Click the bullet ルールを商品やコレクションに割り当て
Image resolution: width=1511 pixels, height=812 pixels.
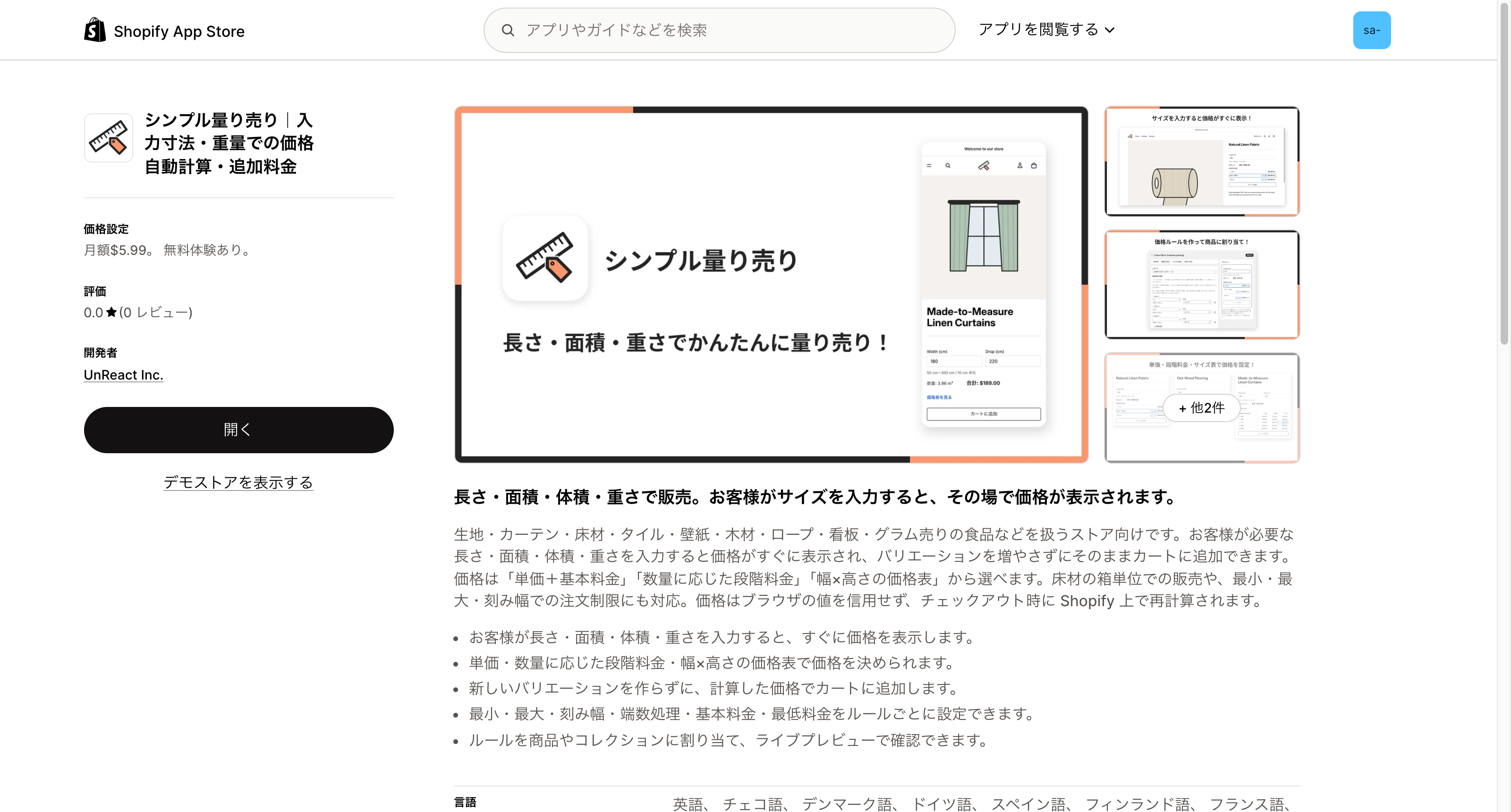(x=730, y=740)
